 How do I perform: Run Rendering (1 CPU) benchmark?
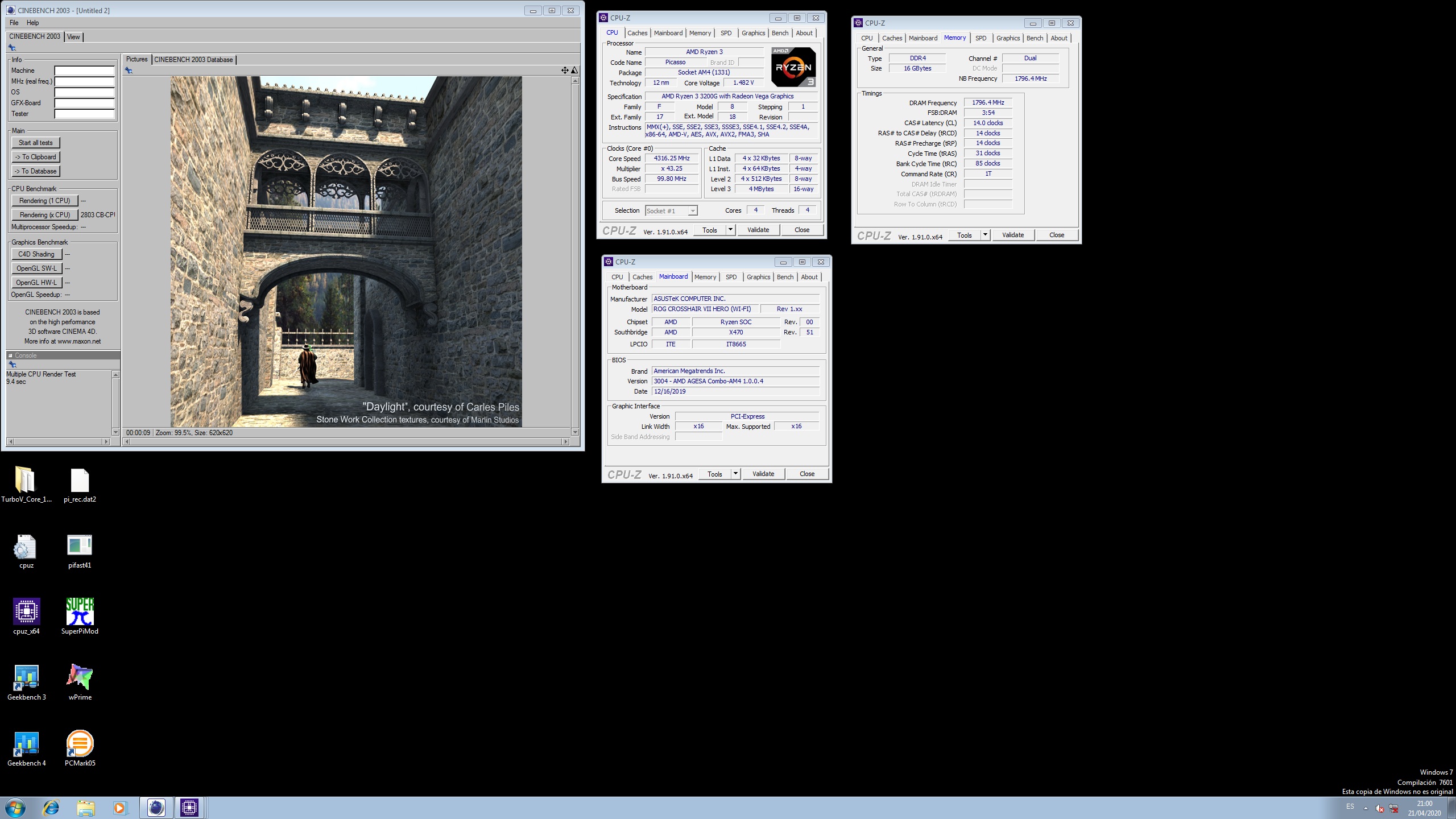tap(45, 201)
